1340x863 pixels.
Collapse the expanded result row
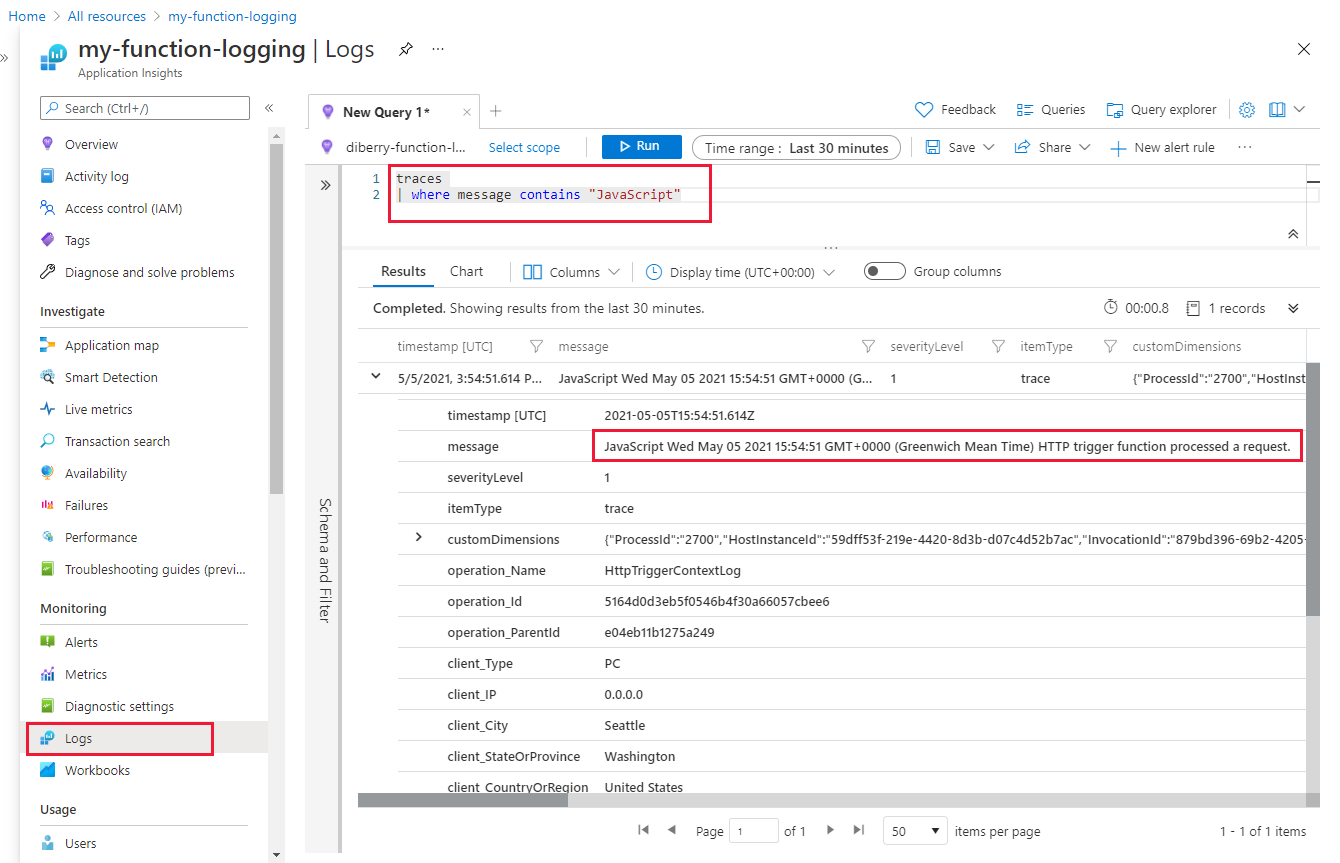pyautogui.click(x=376, y=377)
